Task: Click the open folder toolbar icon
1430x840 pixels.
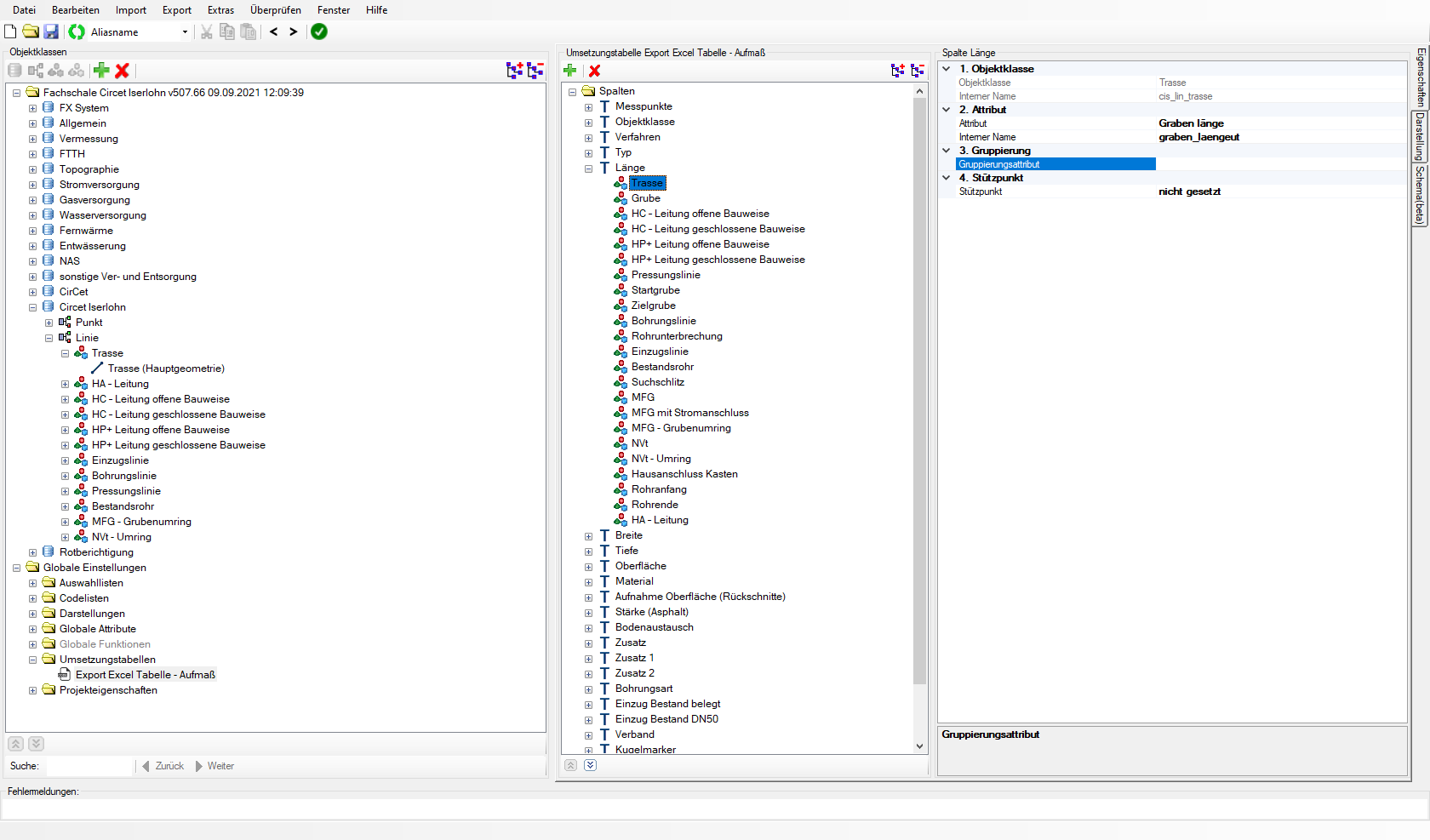Action: tap(31, 31)
